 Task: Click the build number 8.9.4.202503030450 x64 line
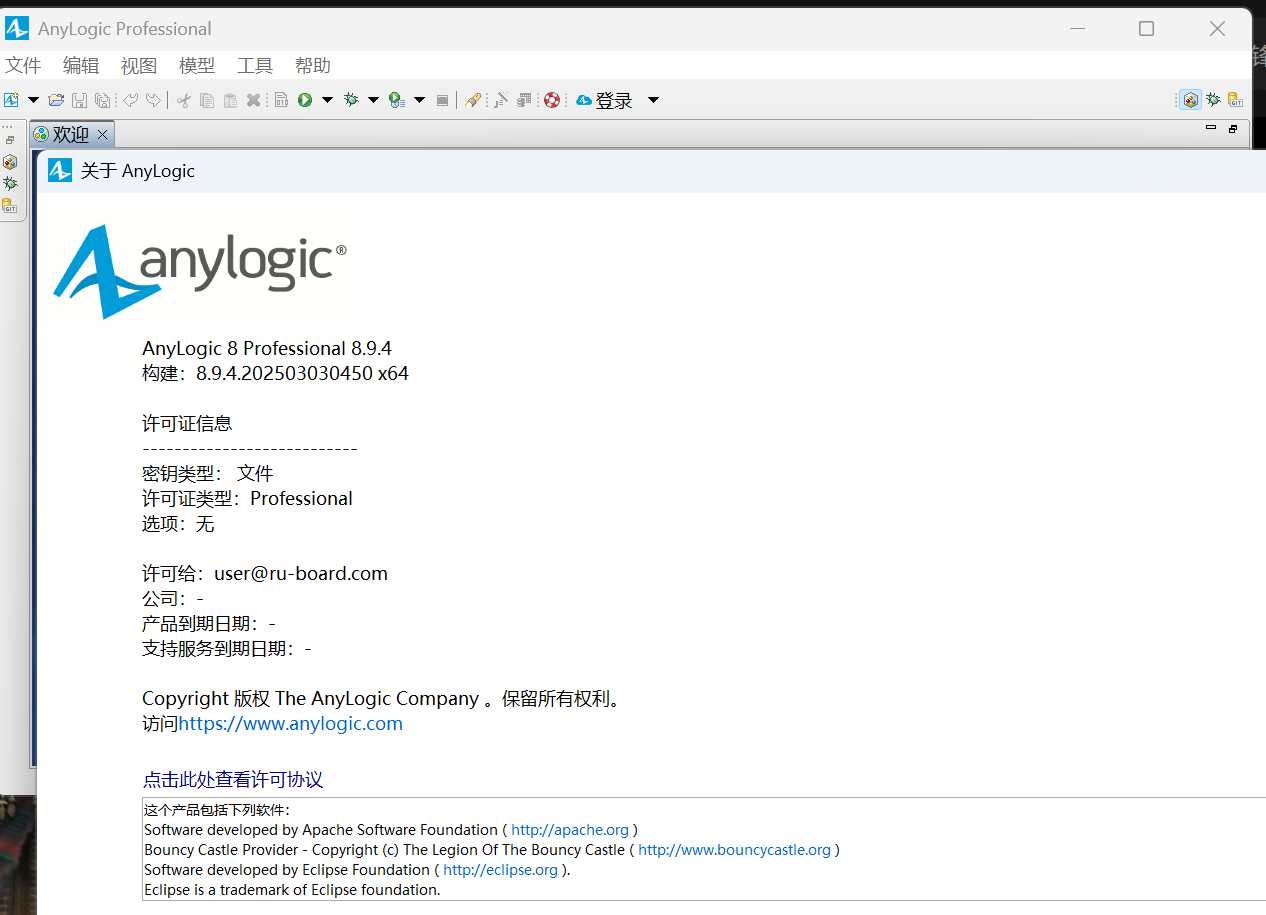coord(275,374)
